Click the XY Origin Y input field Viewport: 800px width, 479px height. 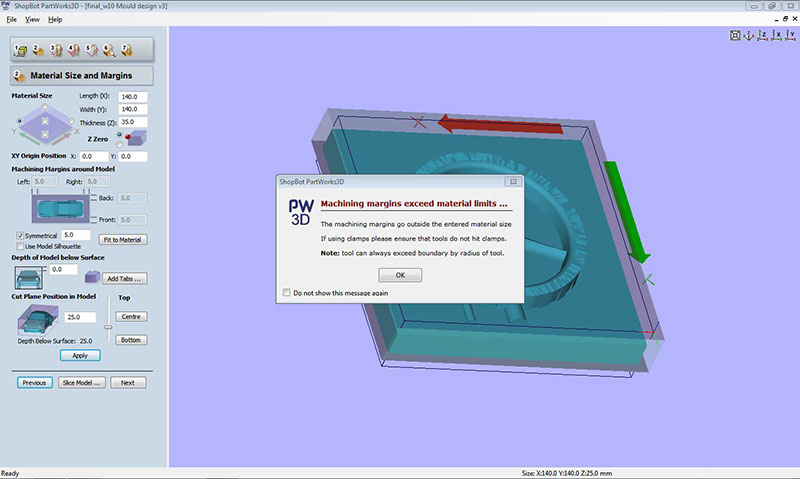click(x=133, y=157)
